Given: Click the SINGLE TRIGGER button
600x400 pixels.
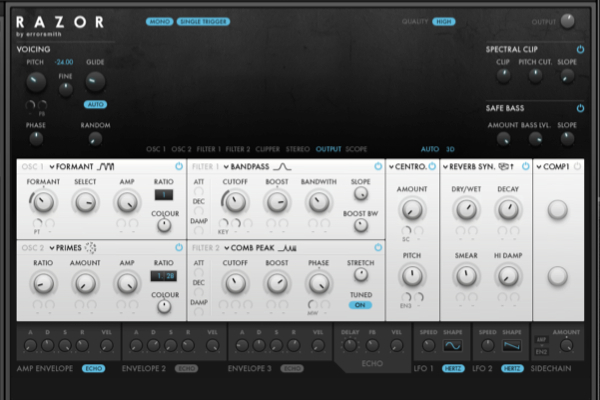Looking at the screenshot, I should click(x=203, y=22).
